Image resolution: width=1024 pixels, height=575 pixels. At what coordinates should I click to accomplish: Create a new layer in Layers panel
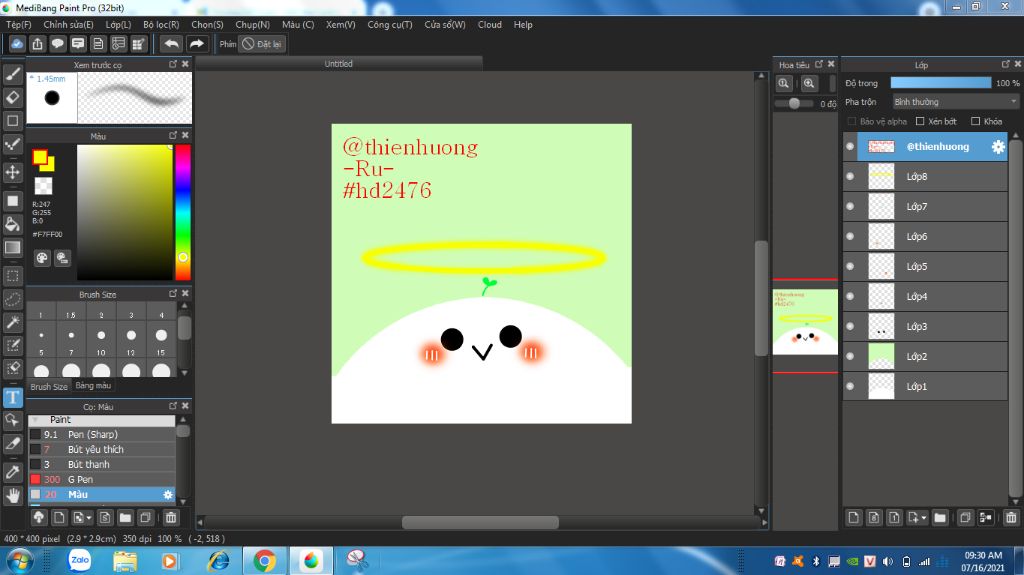pyautogui.click(x=854, y=518)
